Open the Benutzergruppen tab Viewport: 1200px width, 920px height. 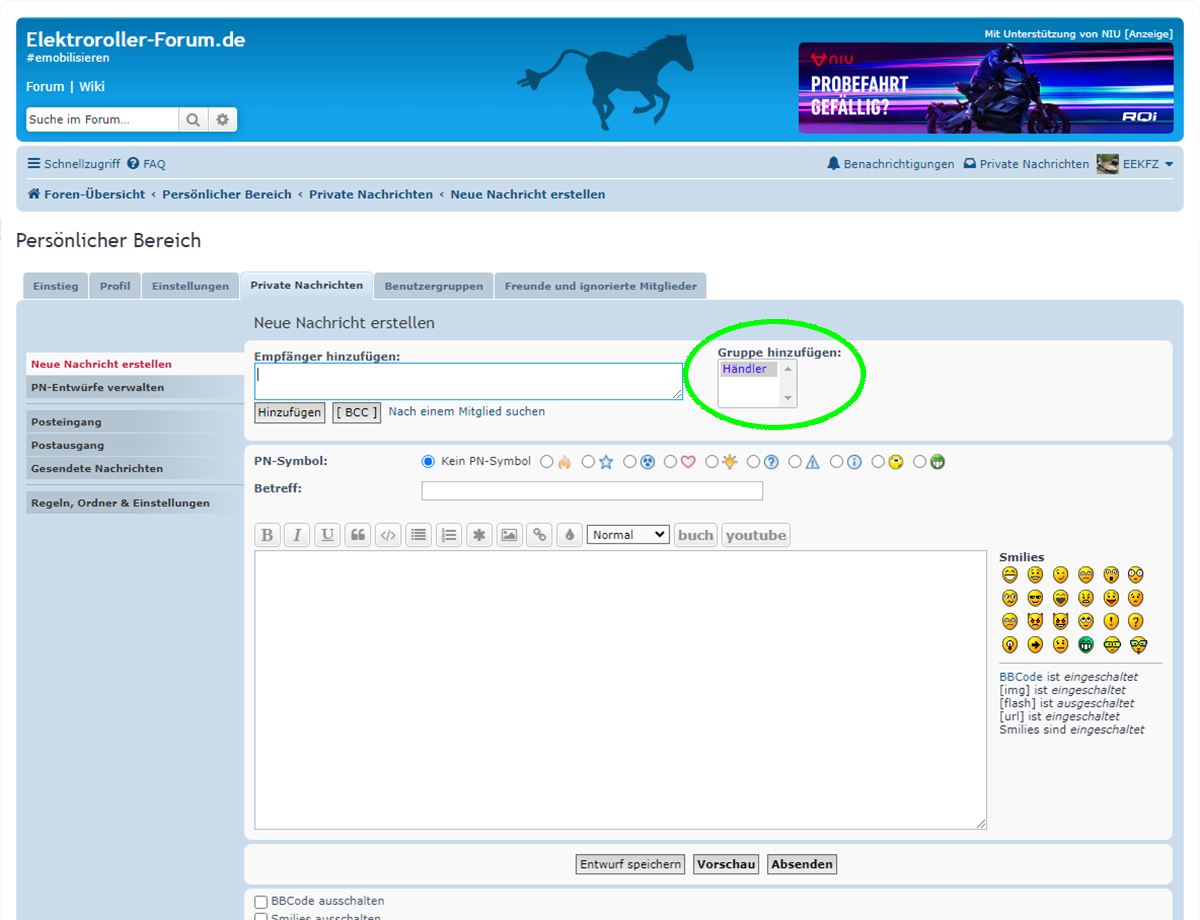point(434,286)
